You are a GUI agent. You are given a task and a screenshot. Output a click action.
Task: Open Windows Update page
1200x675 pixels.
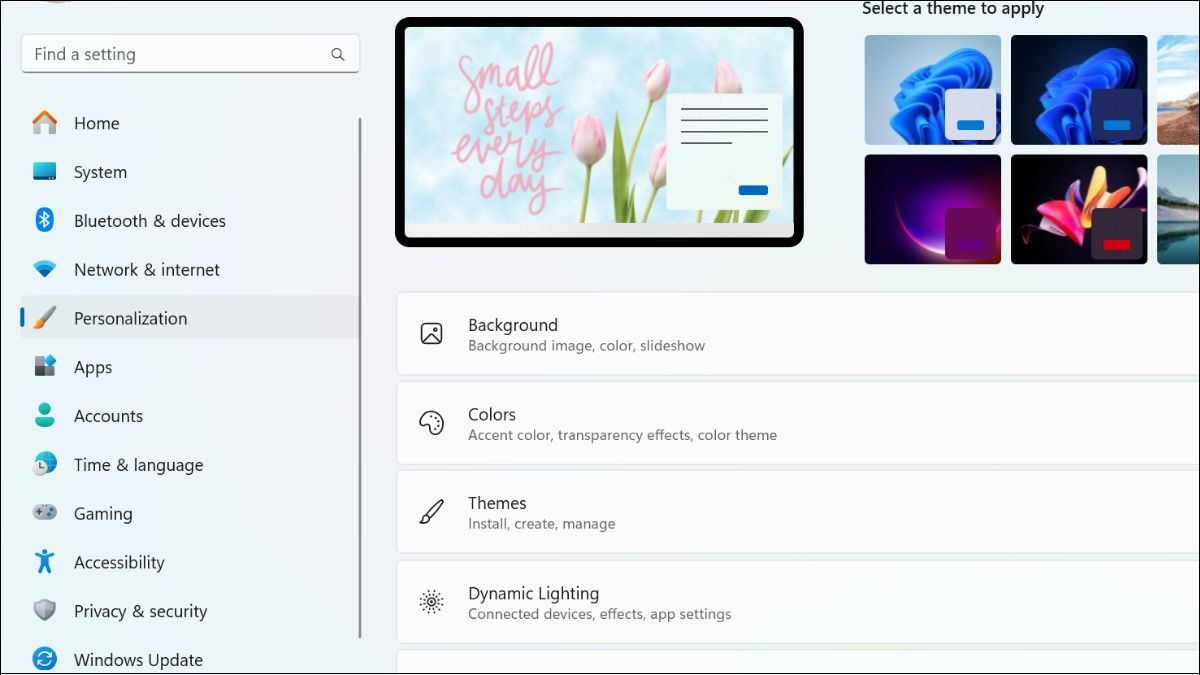click(190, 659)
